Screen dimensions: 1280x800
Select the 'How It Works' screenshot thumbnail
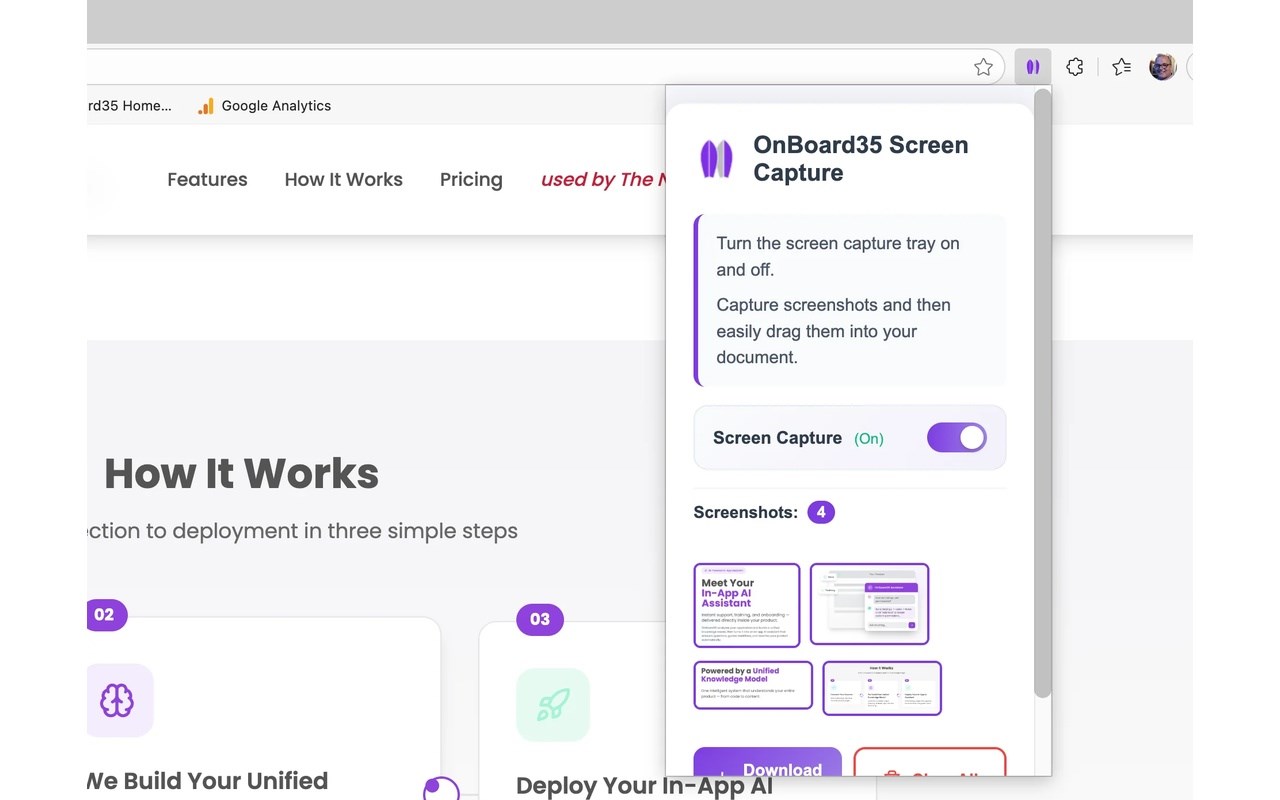click(x=882, y=688)
